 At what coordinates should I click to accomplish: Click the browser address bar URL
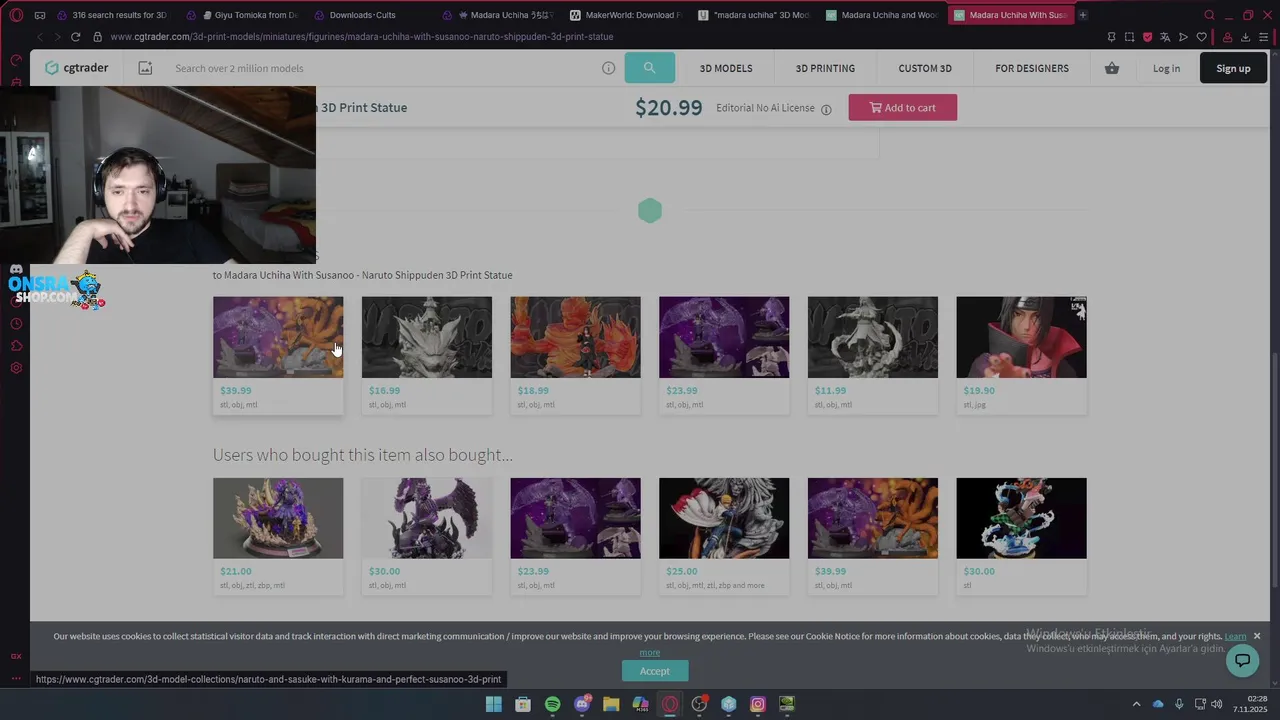pos(362,37)
